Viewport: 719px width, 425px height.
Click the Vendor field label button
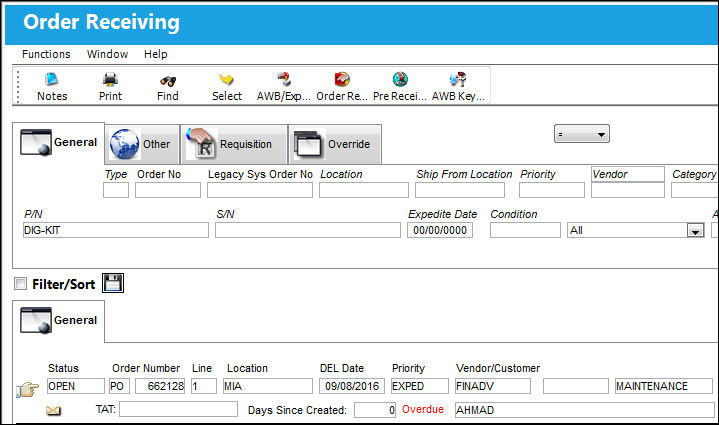pos(627,174)
